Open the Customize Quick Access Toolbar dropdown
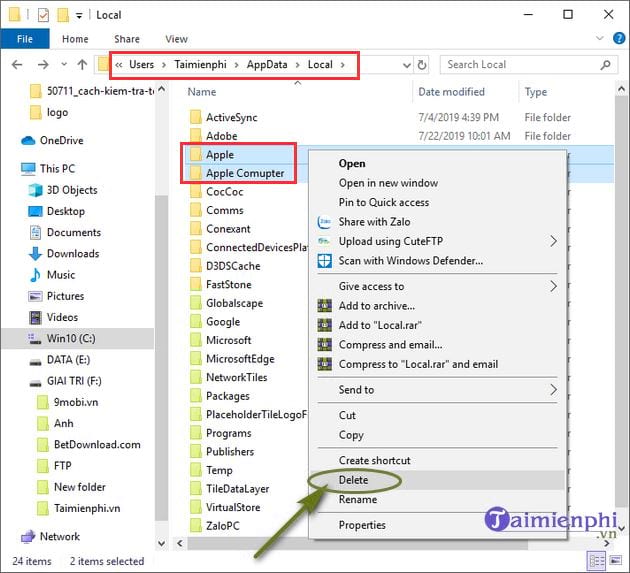The image size is (630, 573). [79, 16]
